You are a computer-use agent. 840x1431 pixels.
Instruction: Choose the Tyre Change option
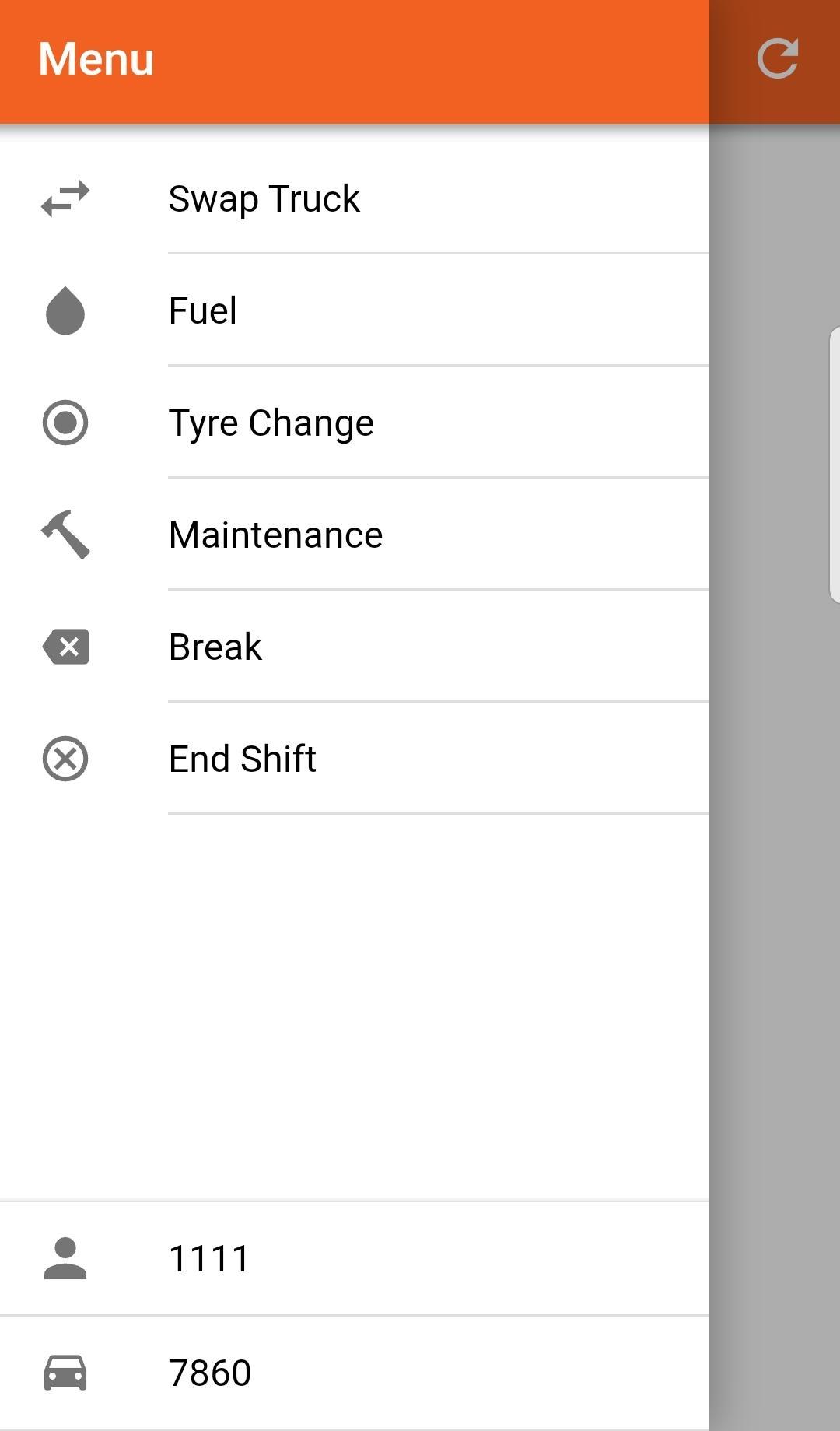271,423
